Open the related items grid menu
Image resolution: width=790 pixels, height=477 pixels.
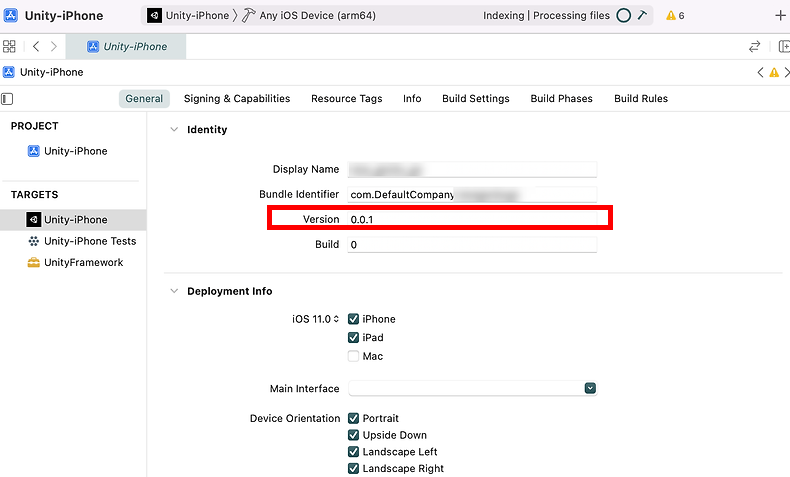pyautogui.click(x=9, y=46)
